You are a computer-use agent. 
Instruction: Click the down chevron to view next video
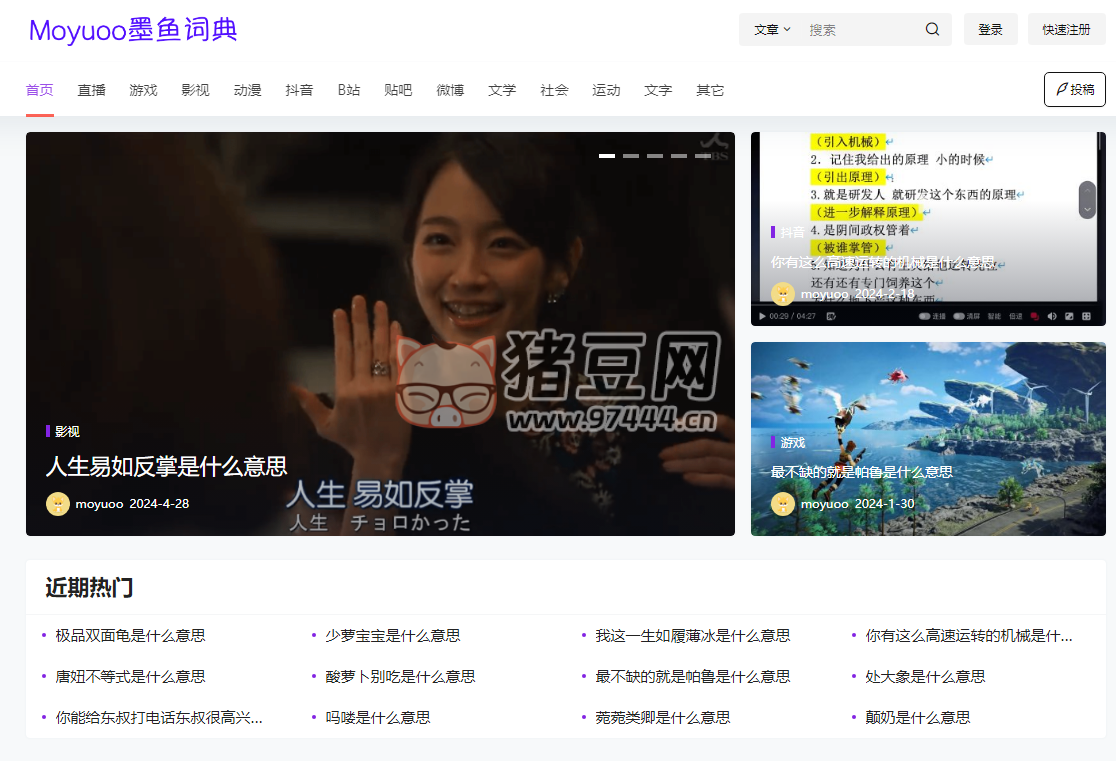pos(1088,207)
